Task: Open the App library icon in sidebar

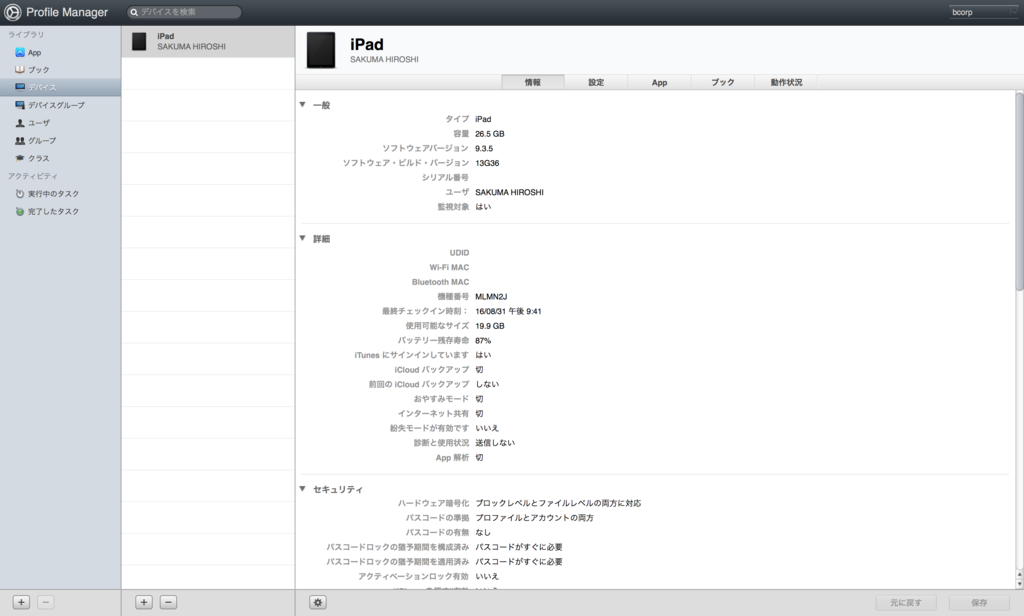Action: point(20,52)
